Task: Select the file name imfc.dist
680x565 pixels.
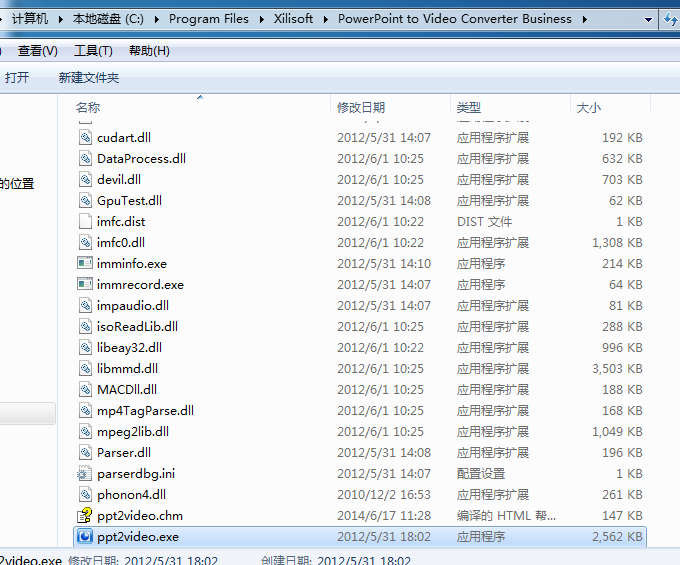Action: 121,222
